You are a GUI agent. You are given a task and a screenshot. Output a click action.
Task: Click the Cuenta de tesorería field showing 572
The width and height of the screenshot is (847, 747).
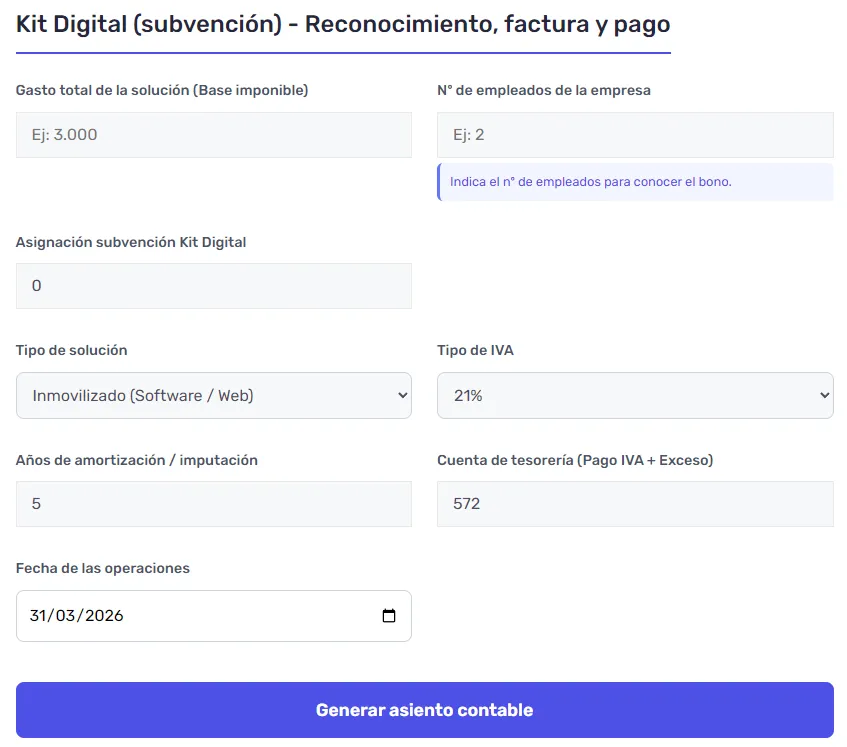pyautogui.click(x=634, y=504)
